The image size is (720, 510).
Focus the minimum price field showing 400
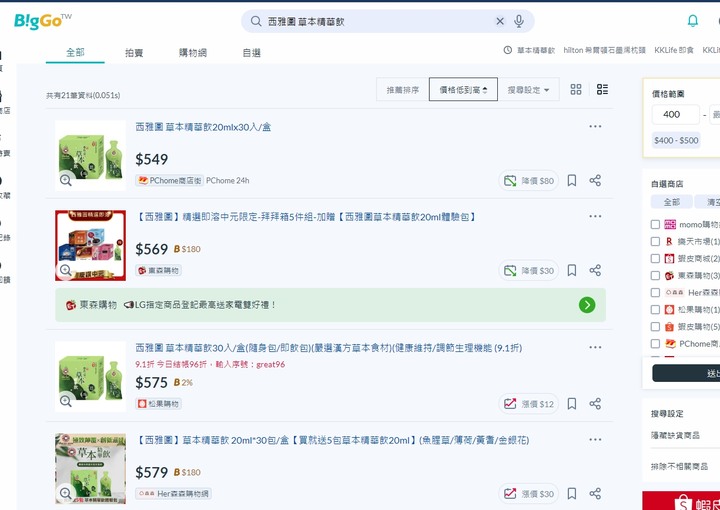pos(675,114)
